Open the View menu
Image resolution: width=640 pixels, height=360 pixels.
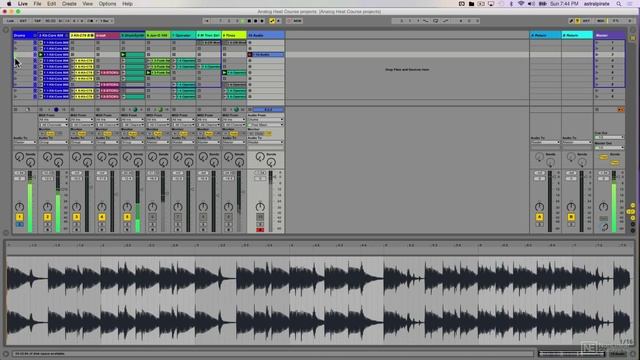[x=87, y=4]
